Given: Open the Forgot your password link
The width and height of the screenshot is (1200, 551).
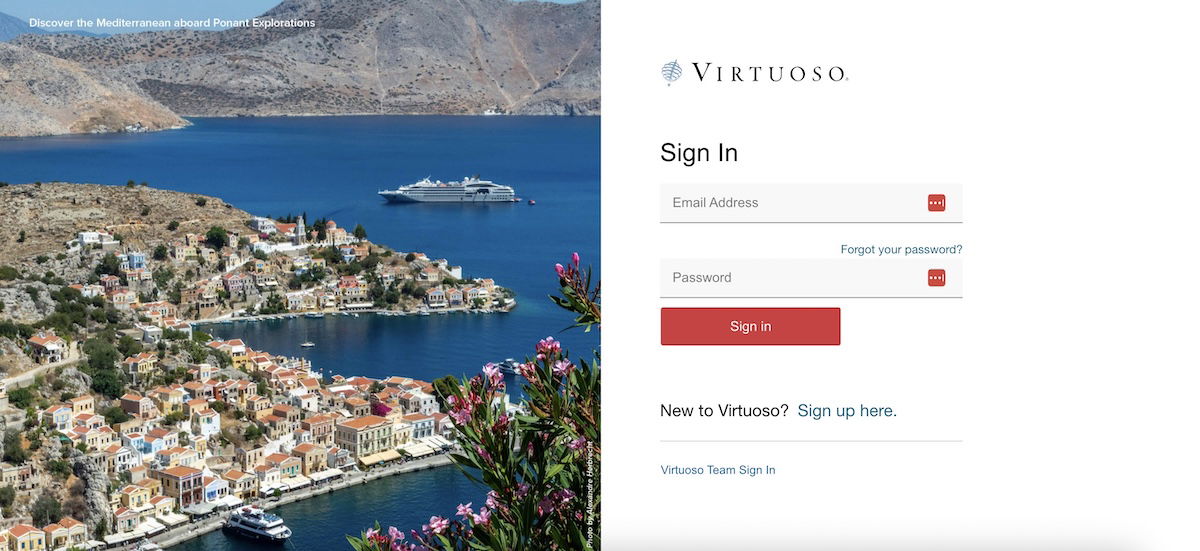Looking at the screenshot, I should [x=901, y=249].
